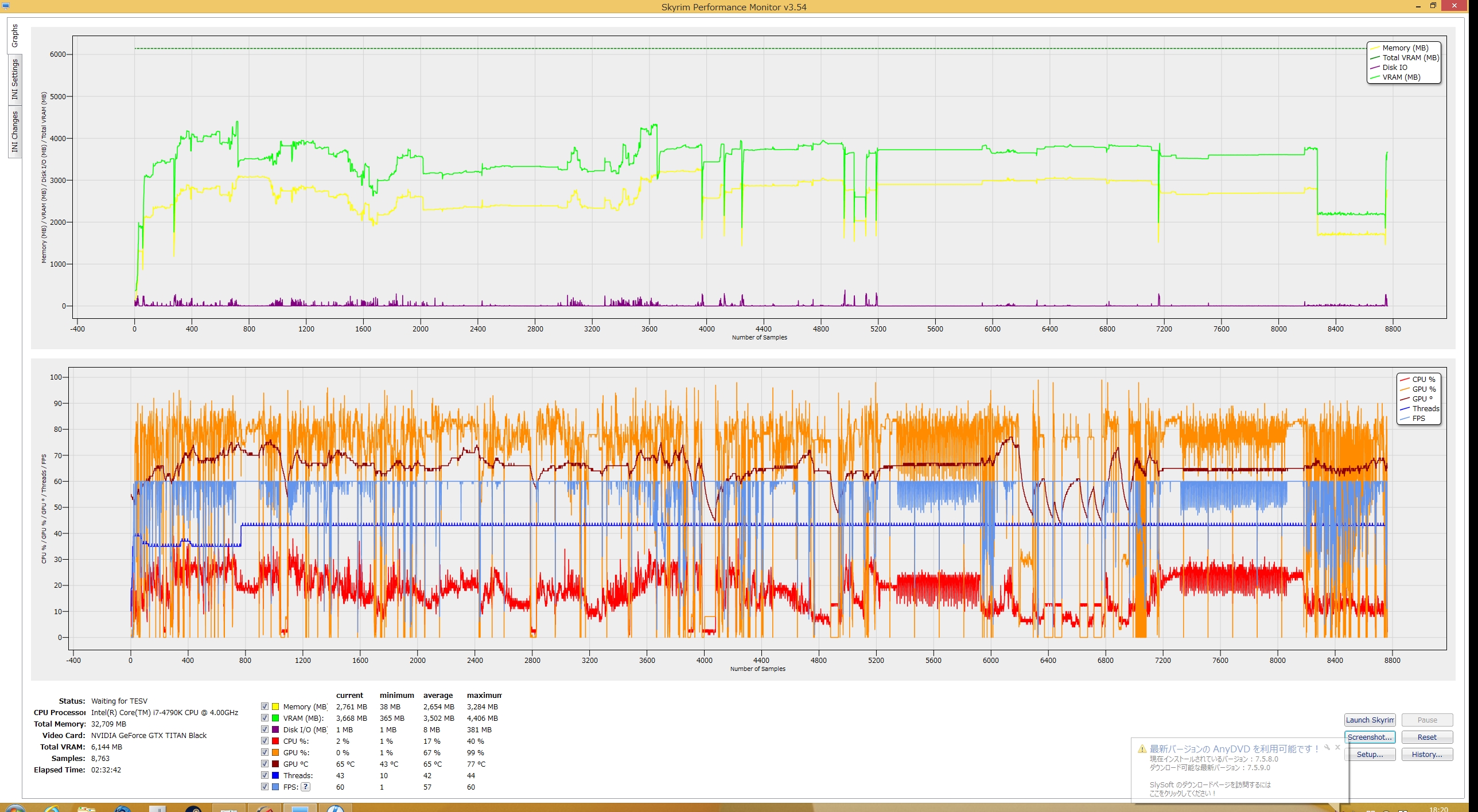Toggle the CPU % graph checkbox

click(265, 741)
